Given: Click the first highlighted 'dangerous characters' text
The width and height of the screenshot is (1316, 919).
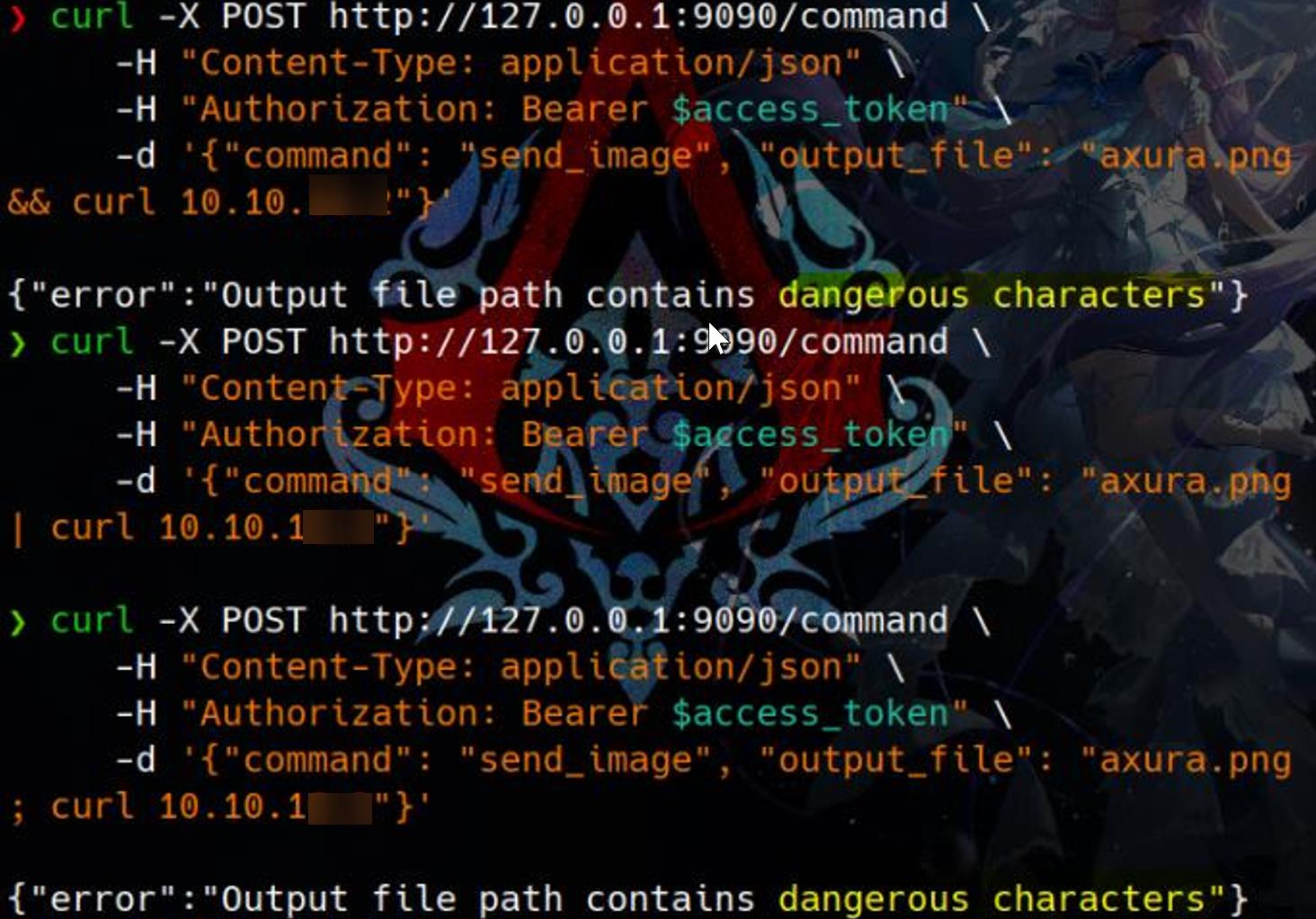Looking at the screenshot, I should pyautogui.click(x=991, y=296).
